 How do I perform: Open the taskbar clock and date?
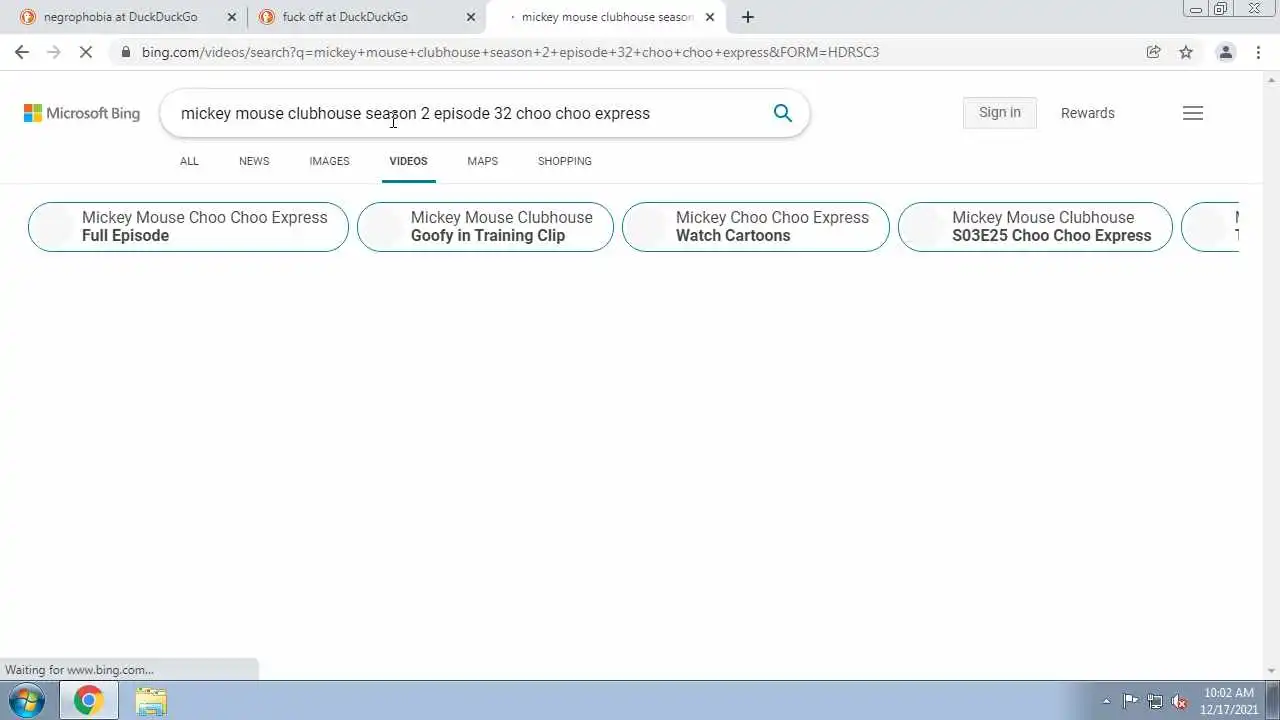1229,701
